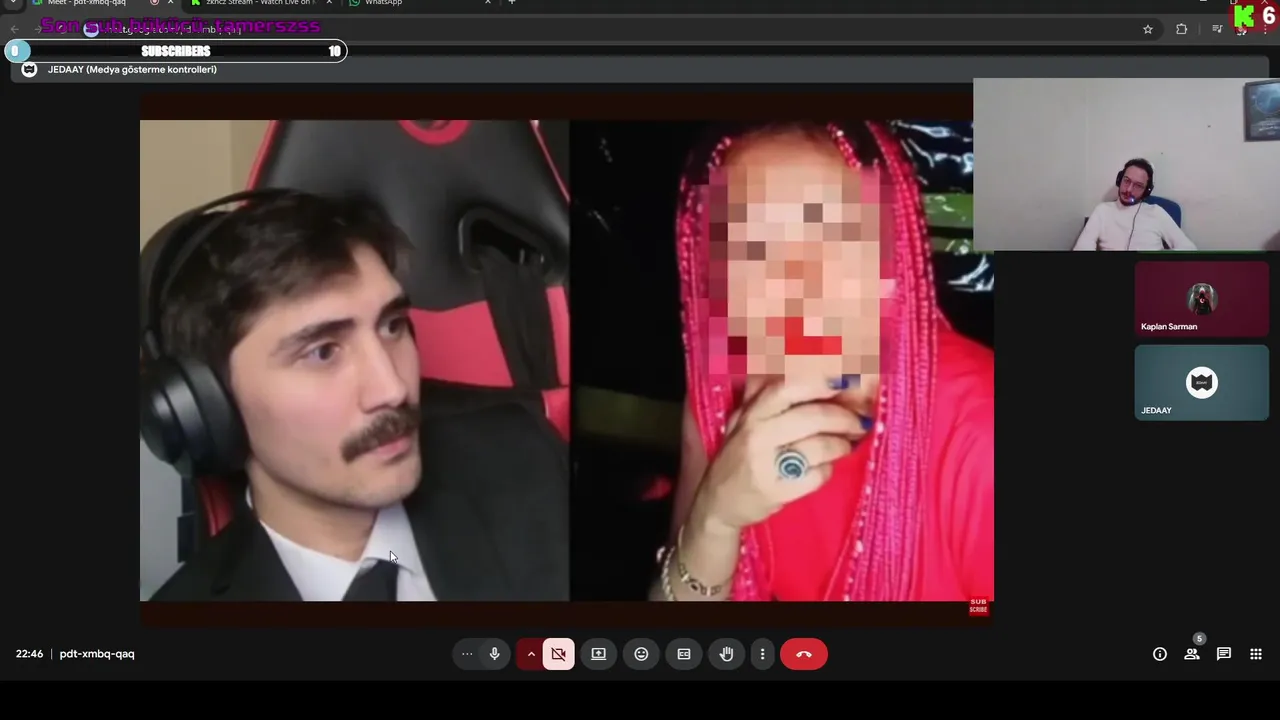Raise hand in the meeting

pyautogui.click(x=727, y=654)
